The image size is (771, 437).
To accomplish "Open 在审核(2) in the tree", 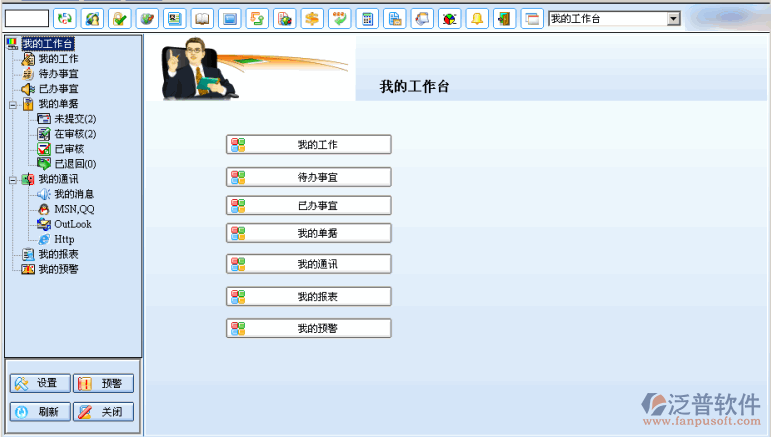I will [75, 134].
